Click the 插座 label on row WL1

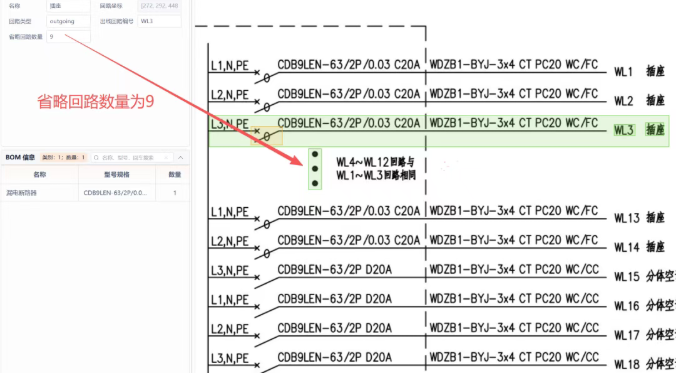(655, 71)
